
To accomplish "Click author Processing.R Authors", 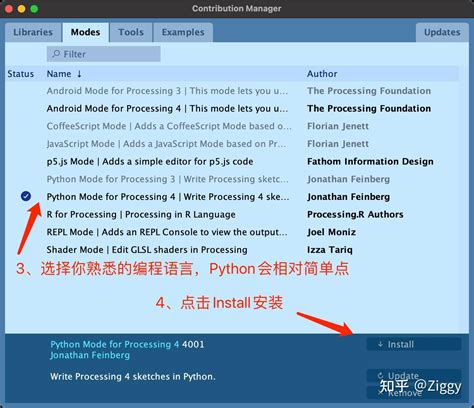I will pyautogui.click(x=355, y=214).
